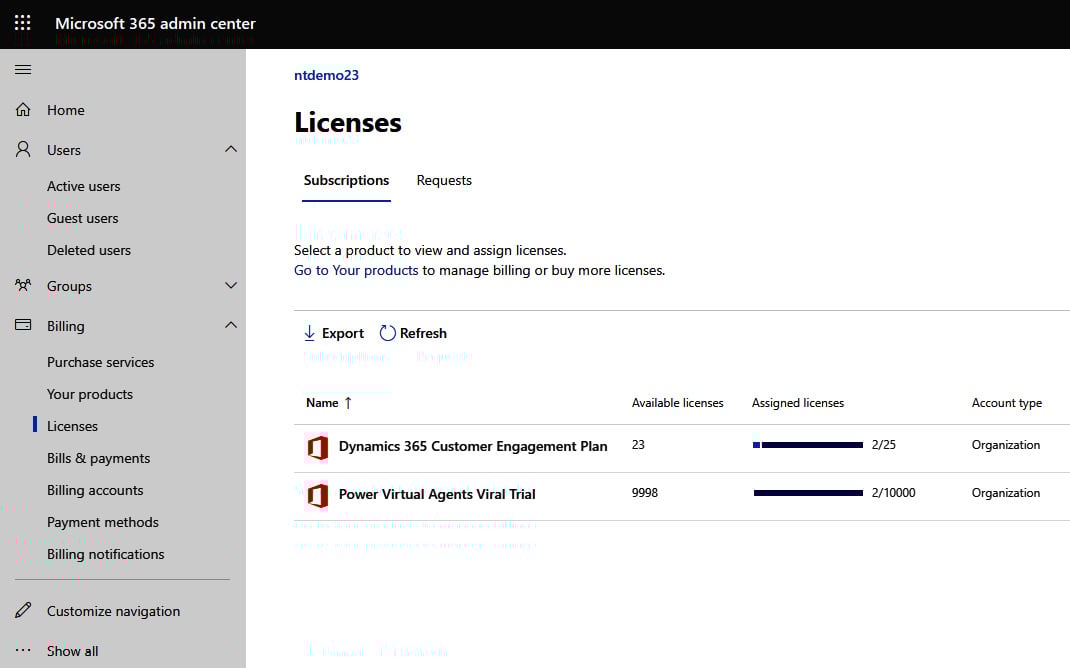Open Payment methods

pos(102,523)
